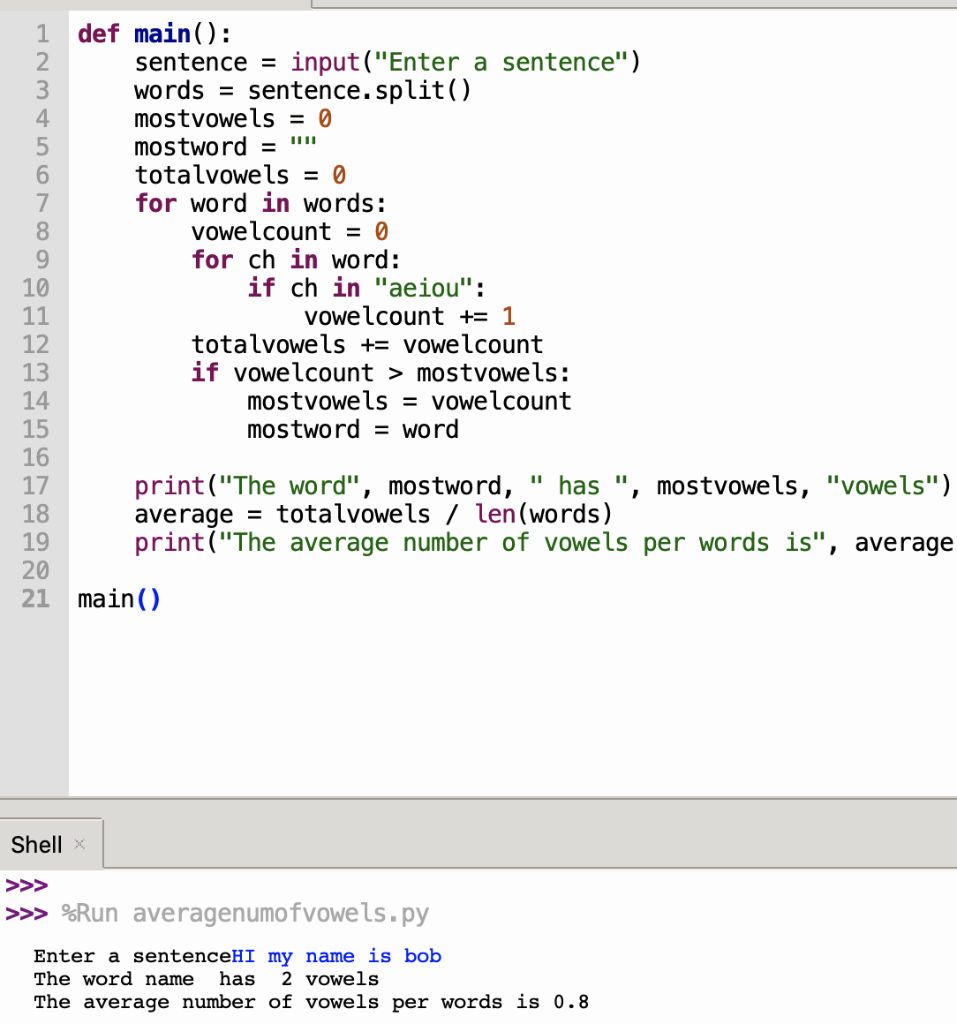The height and width of the screenshot is (1024, 957).
Task: Click 'mostword = word' on line 15
Action: click(353, 429)
